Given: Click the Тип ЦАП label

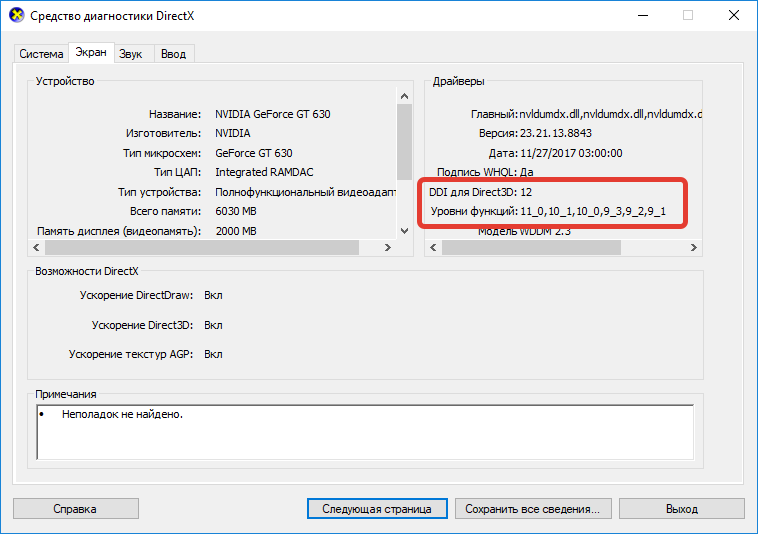Looking at the screenshot, I should (x=177, y=173).
